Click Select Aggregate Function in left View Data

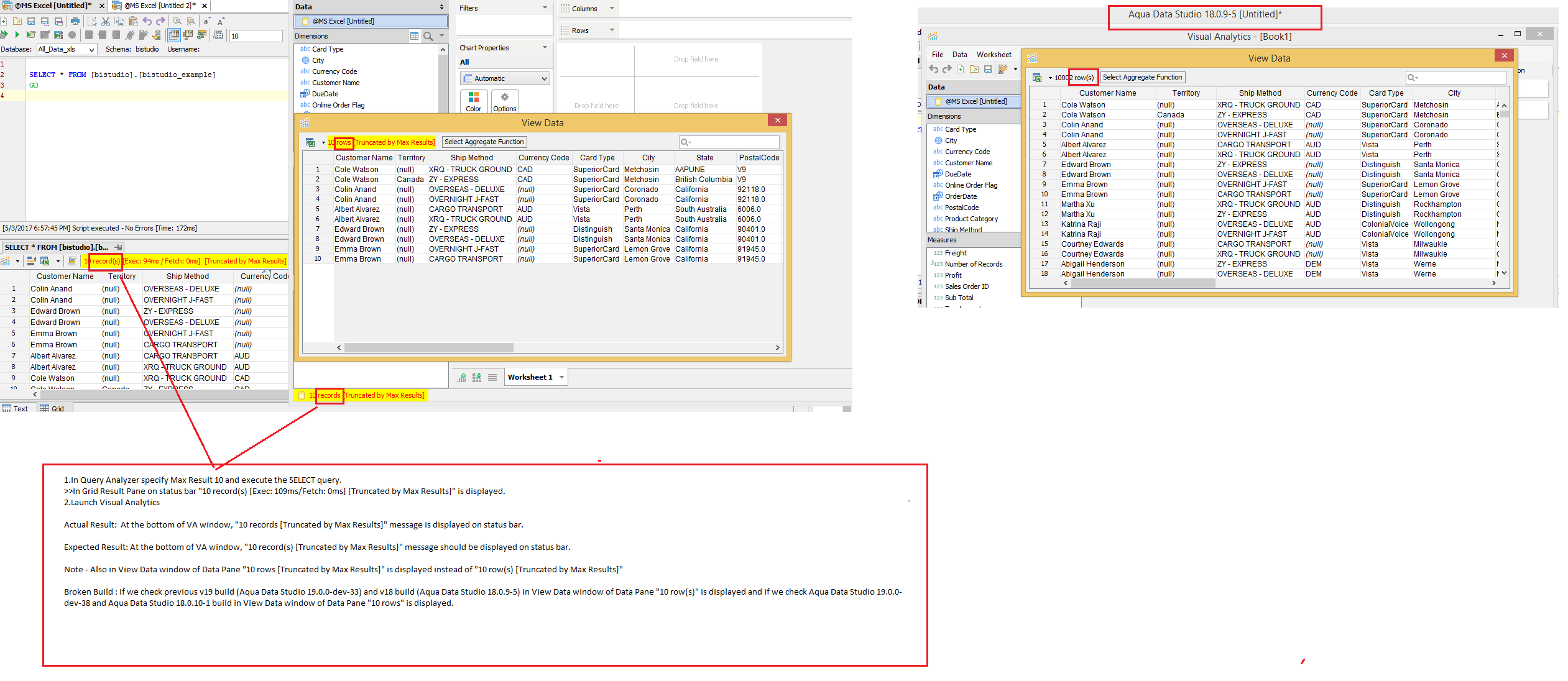click(x=484, y=142)
